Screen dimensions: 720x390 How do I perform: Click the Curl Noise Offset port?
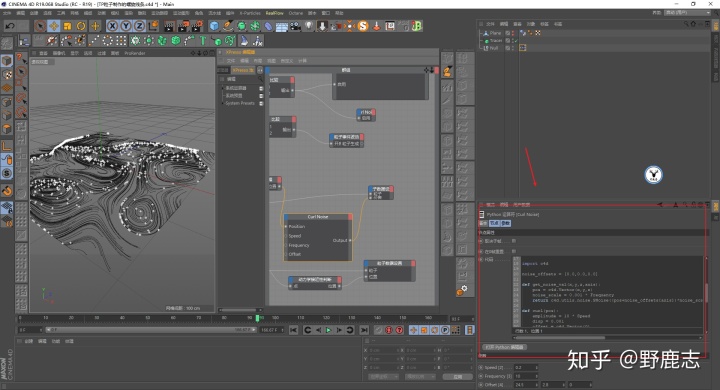pos(286,254)
